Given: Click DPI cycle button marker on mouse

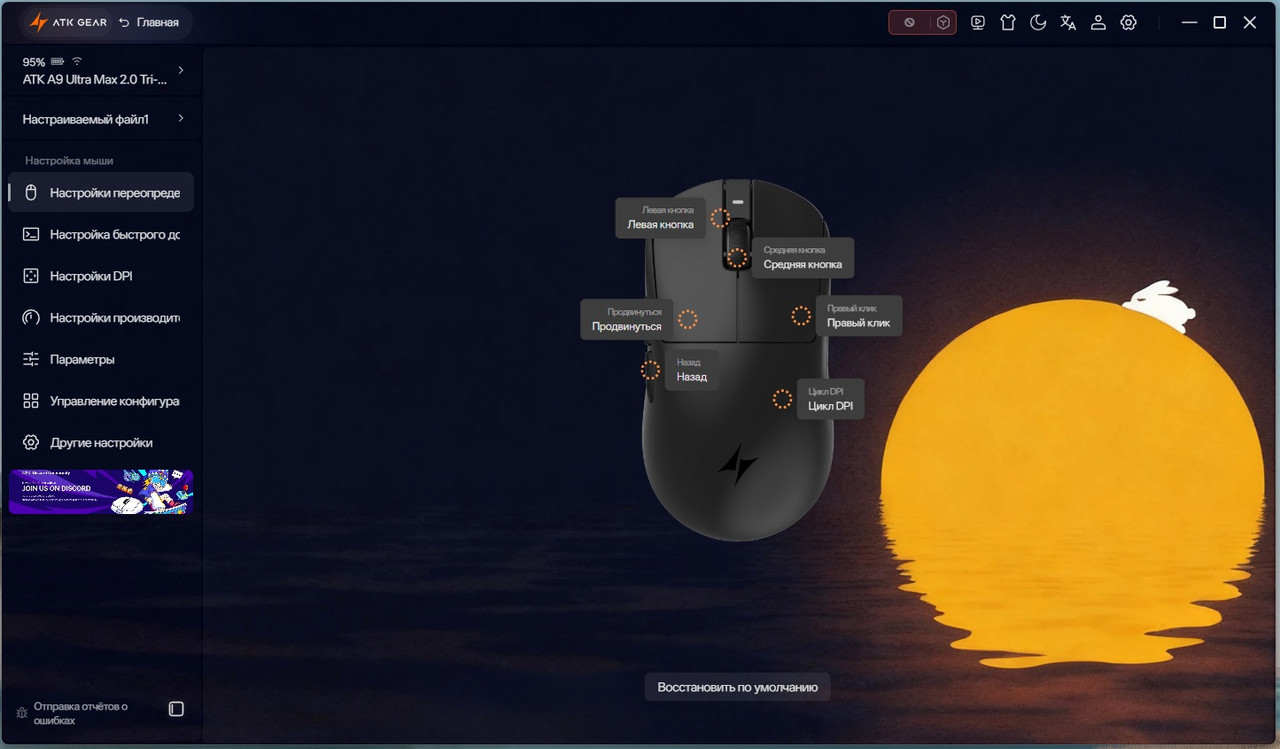Looking at the screenshot, I should [x=782, y=399].
